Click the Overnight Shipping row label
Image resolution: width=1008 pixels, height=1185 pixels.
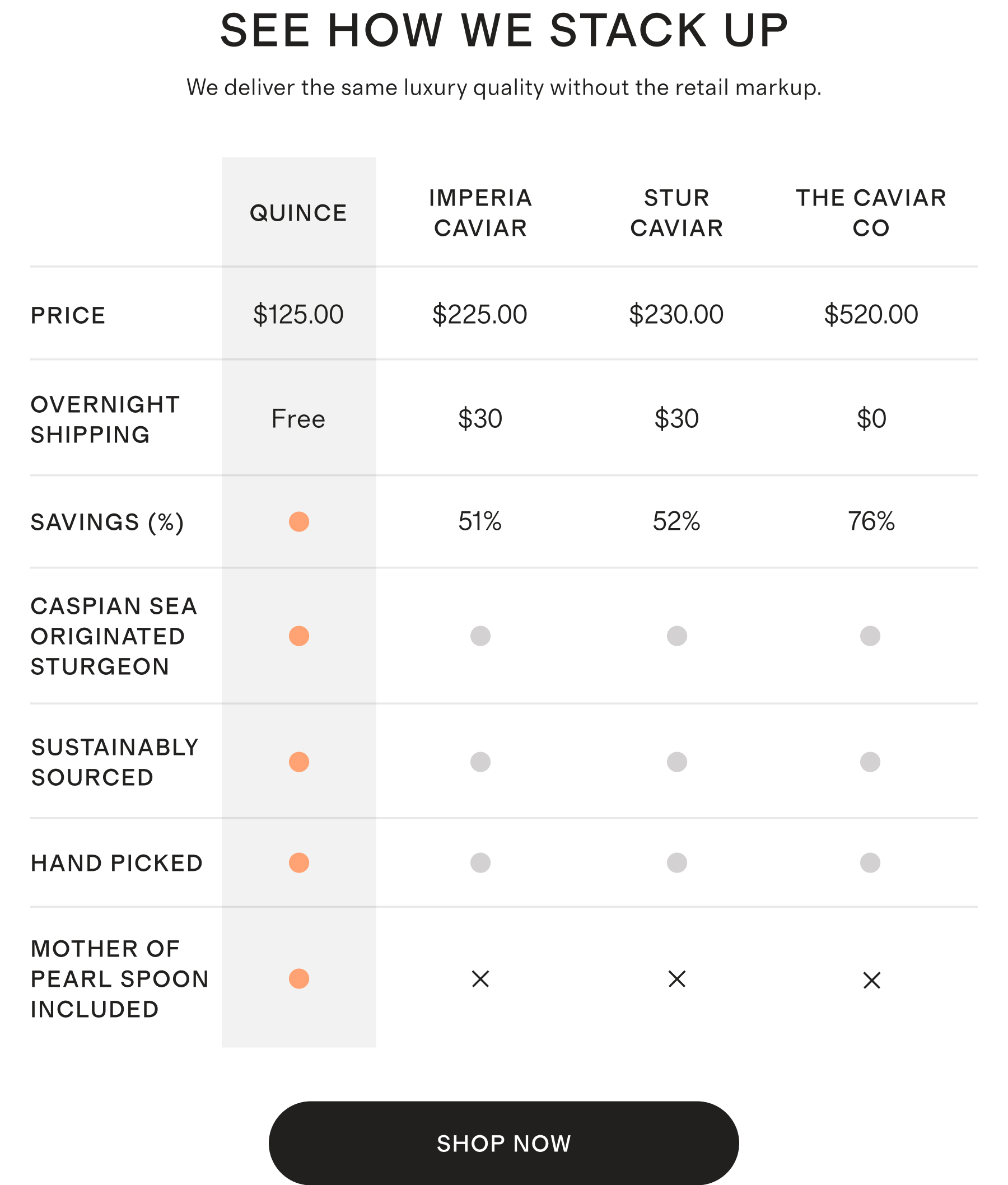pyautogui.click(x=105, y=419)
